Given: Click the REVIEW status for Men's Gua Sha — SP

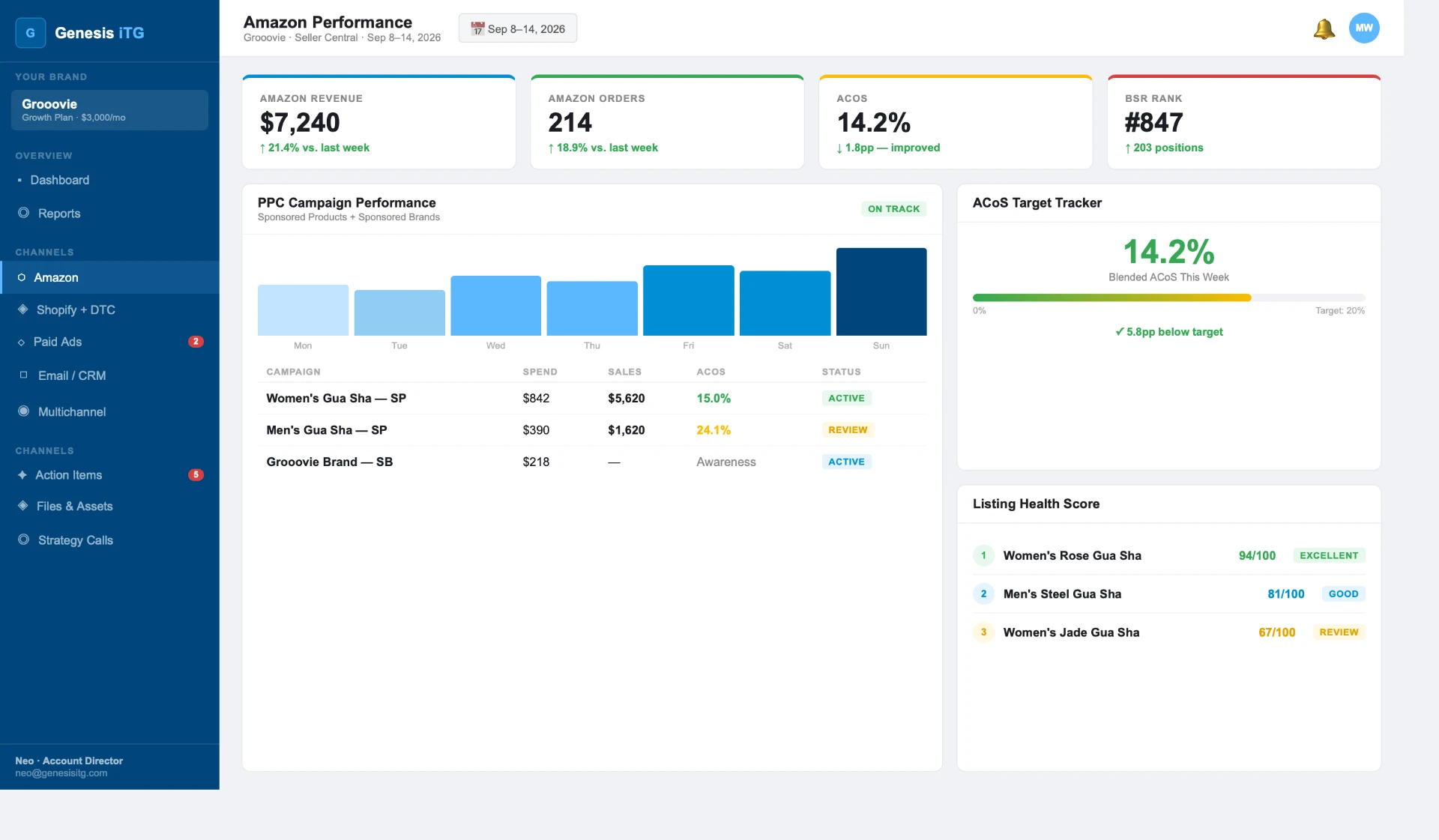Looking at the screenshot, I should (x=848, y=430).
